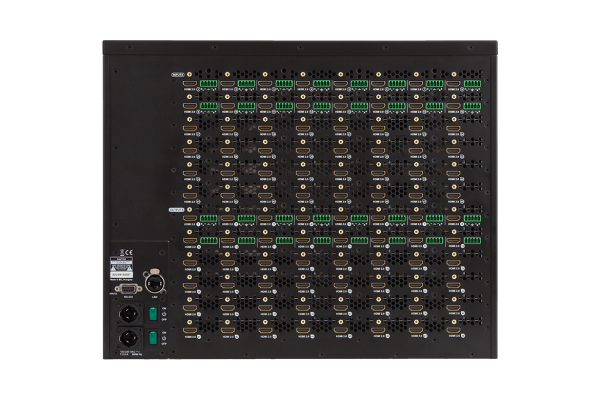Click the lower round power inlet connector

point(127,338)
